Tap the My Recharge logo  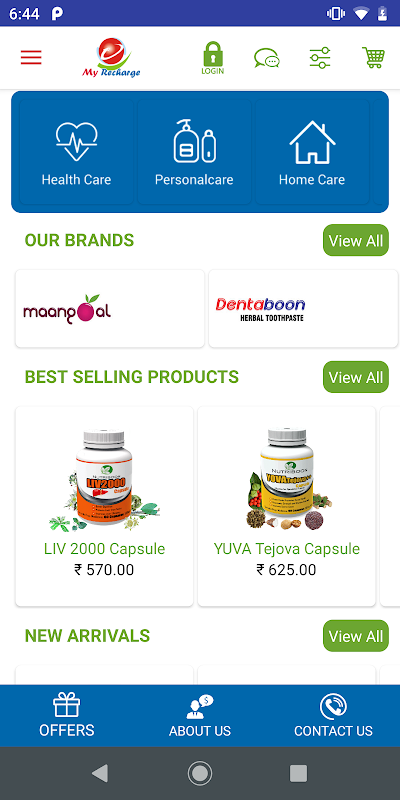tap(111, 58)
